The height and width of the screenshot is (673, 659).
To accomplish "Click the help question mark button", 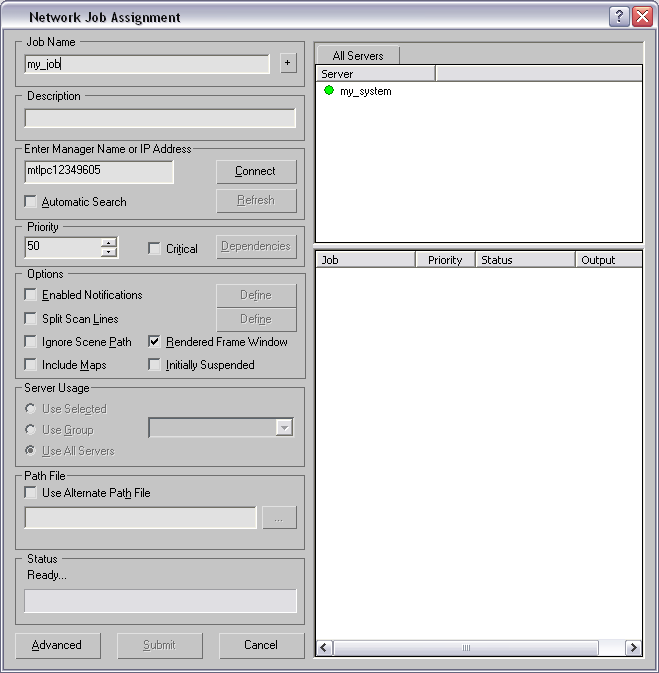I will [x=619, y=17].
